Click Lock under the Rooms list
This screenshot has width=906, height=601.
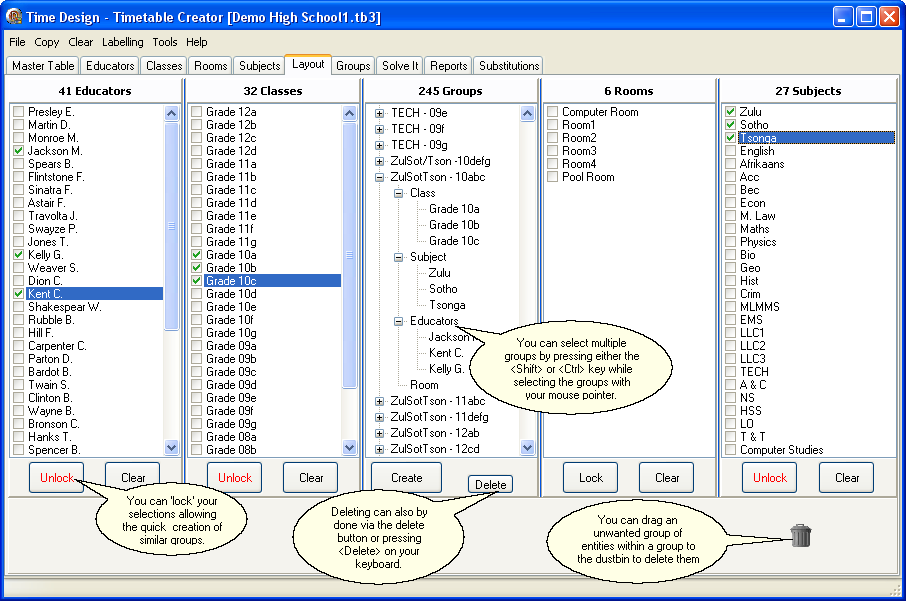(591, 478)
